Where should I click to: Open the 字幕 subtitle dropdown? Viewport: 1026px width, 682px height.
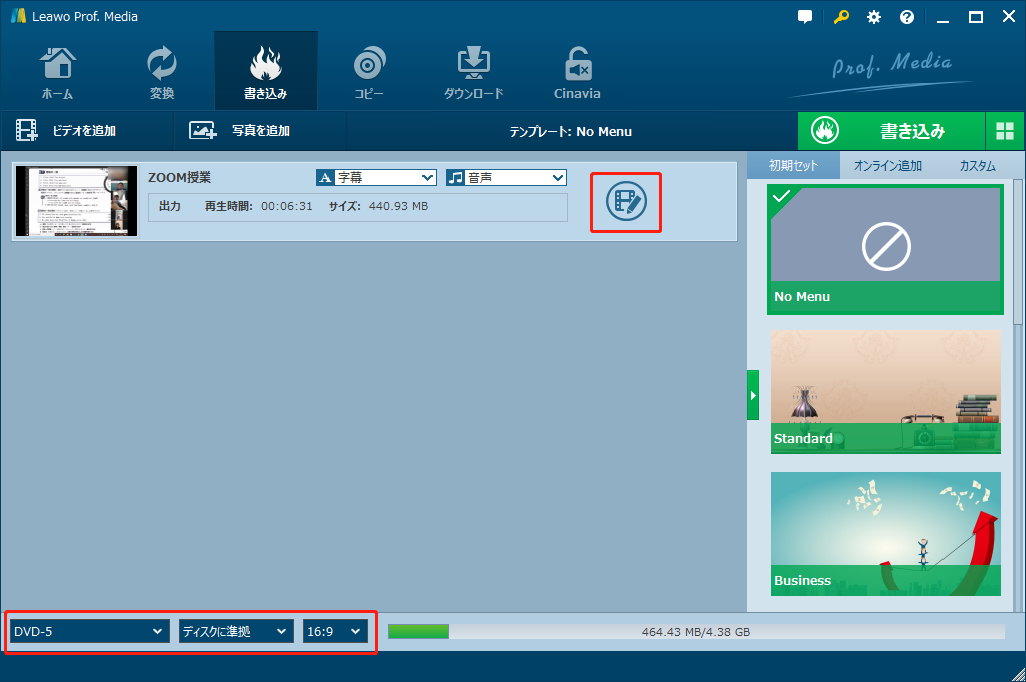pyautogui.click(x=376, y=177)
